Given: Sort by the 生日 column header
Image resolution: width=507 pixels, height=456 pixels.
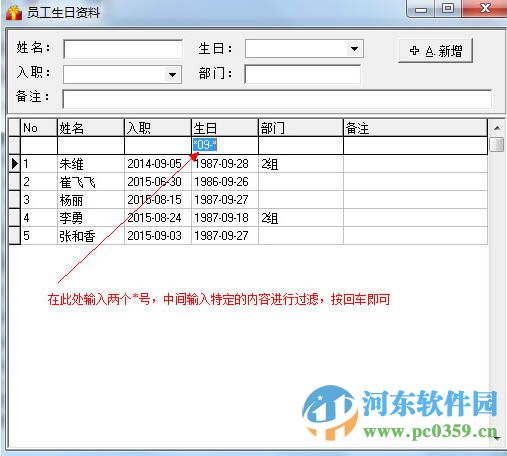Looking at the screenshot, I should click(x=225, y=128).
